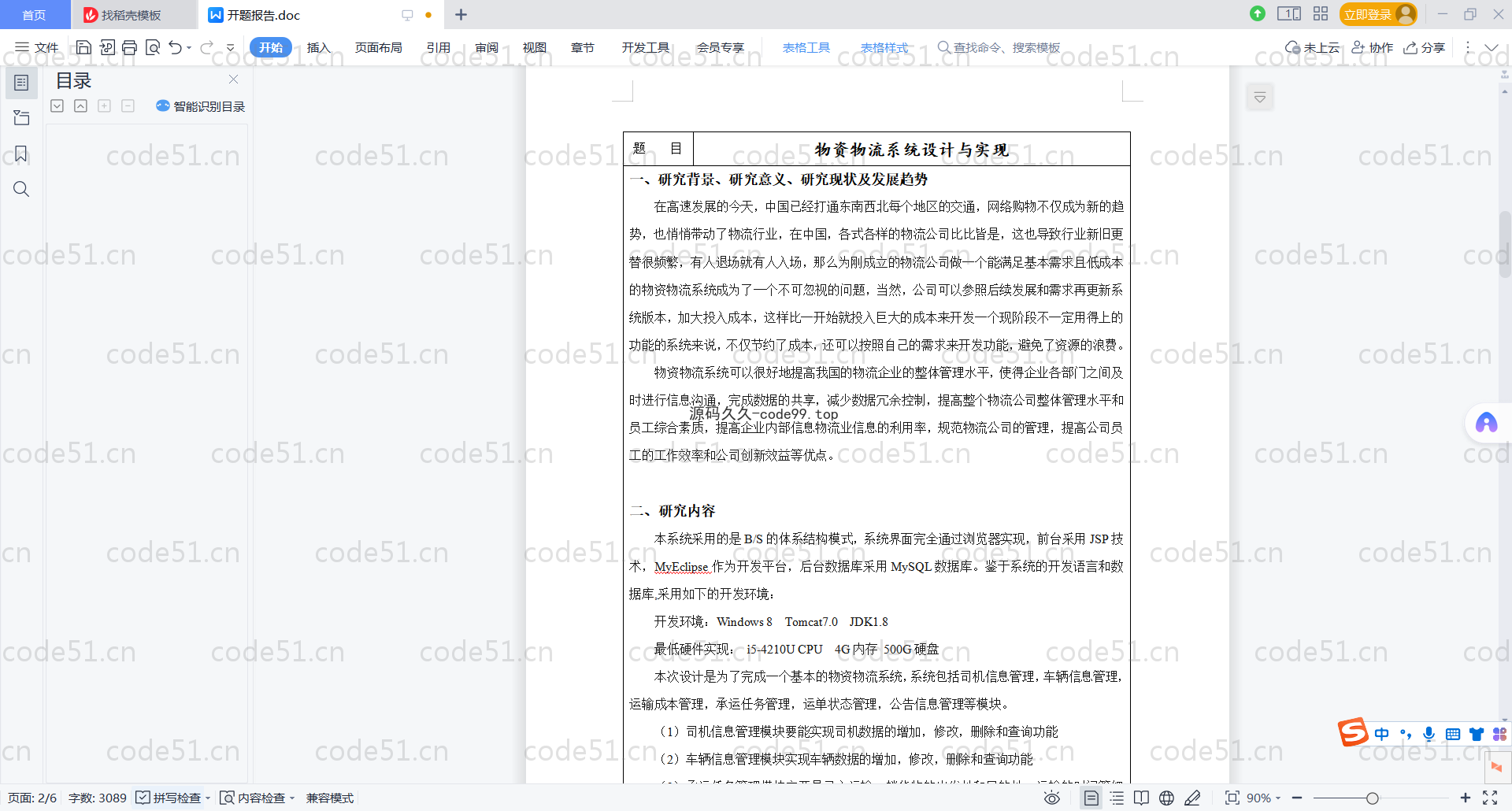1512x811 pixels.
Task: Open the 拼写检查 dropdown arrow
Action: [208, 798]
